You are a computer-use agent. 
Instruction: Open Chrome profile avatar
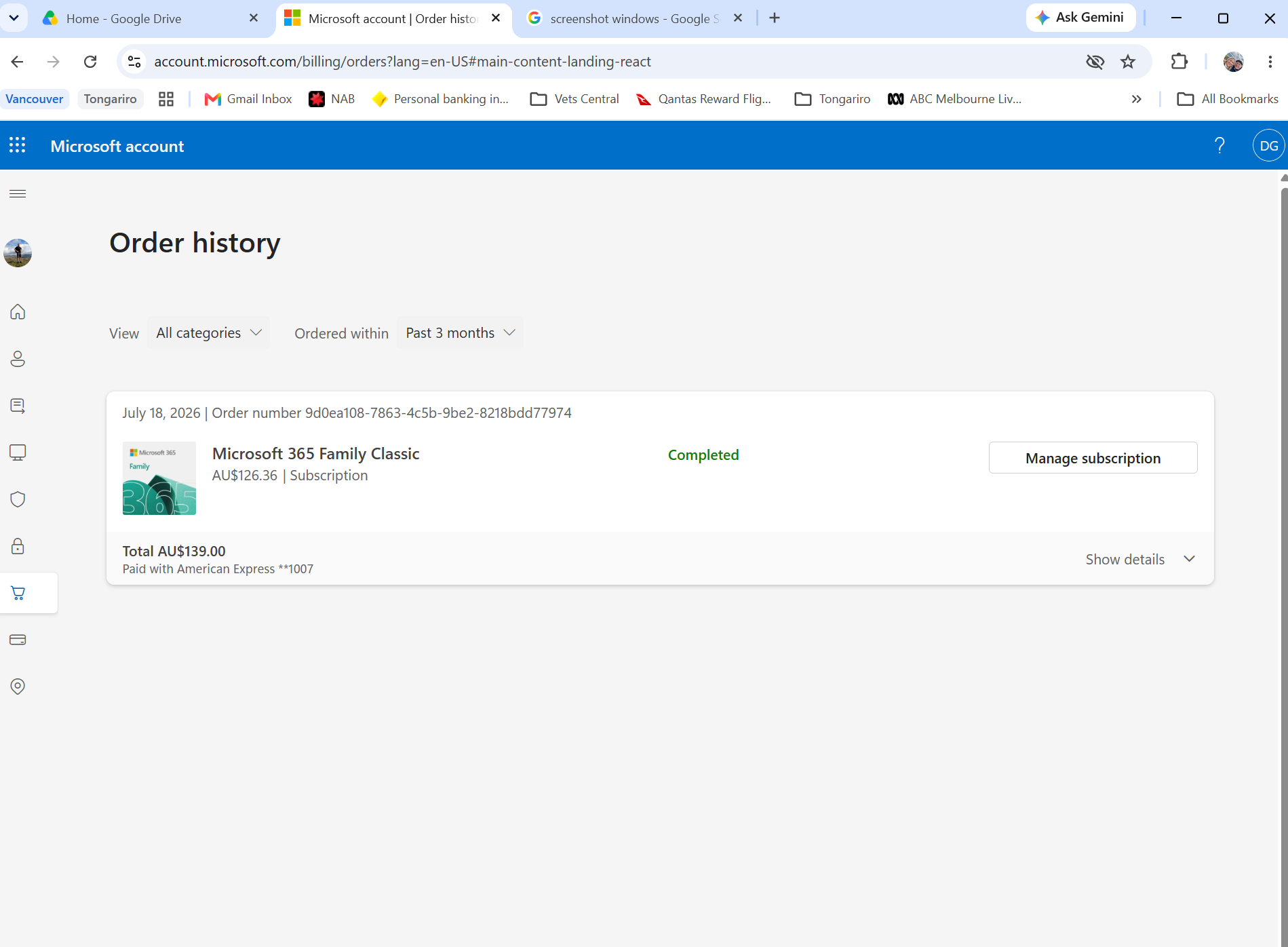point(1234,62)
